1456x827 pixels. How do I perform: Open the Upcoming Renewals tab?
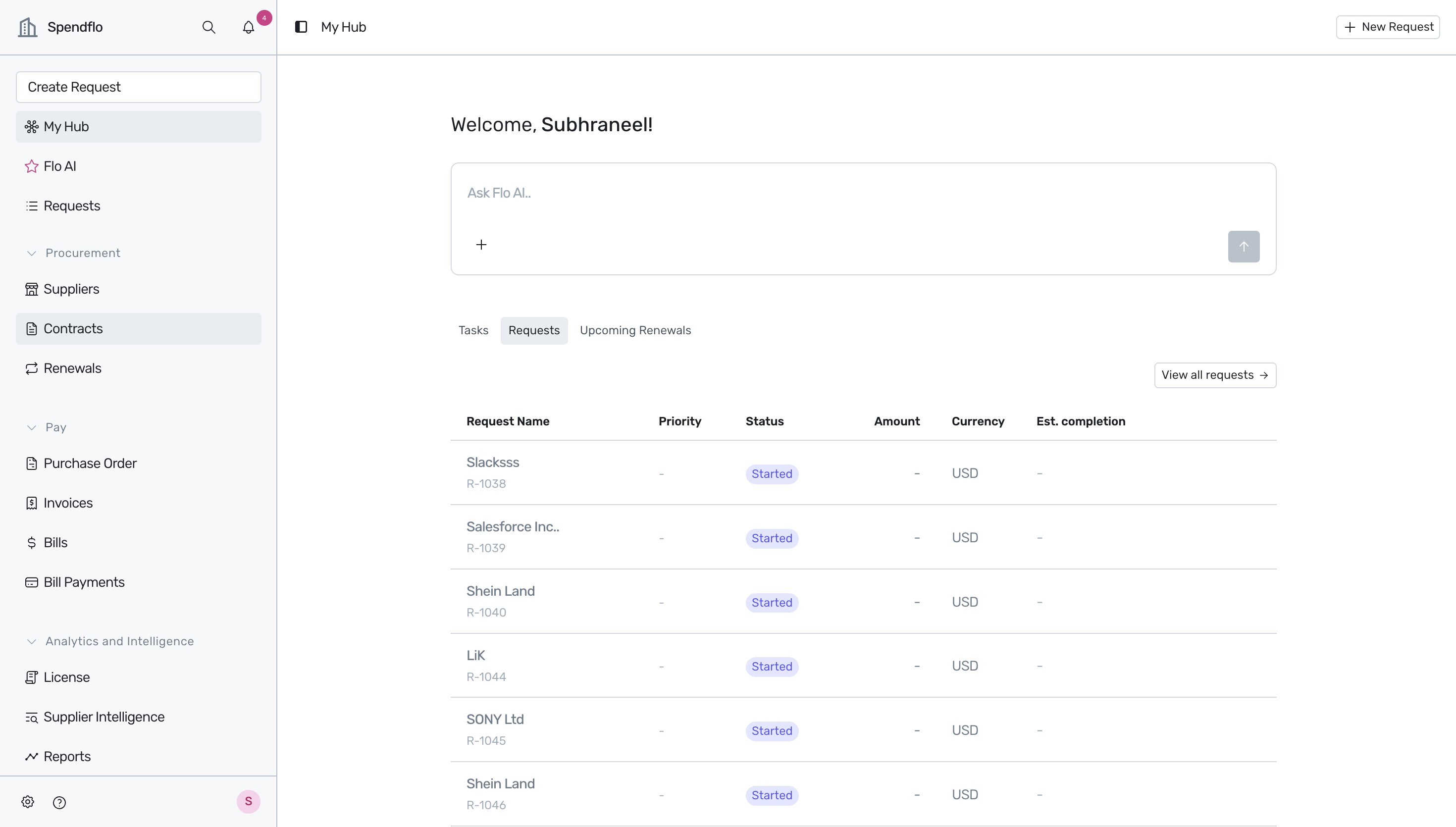pyautogui.click(x=635, y=331)
